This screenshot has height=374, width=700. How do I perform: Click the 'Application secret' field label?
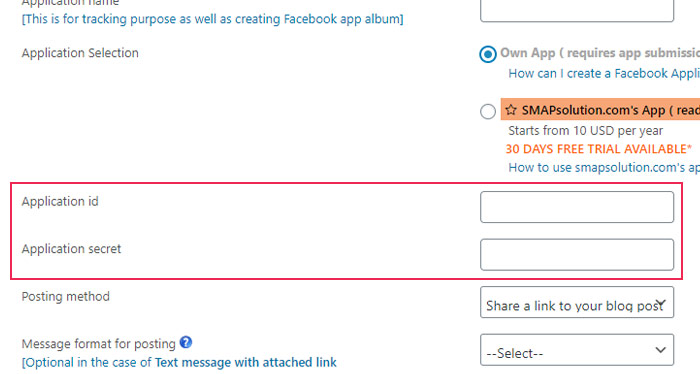point(71,249)
